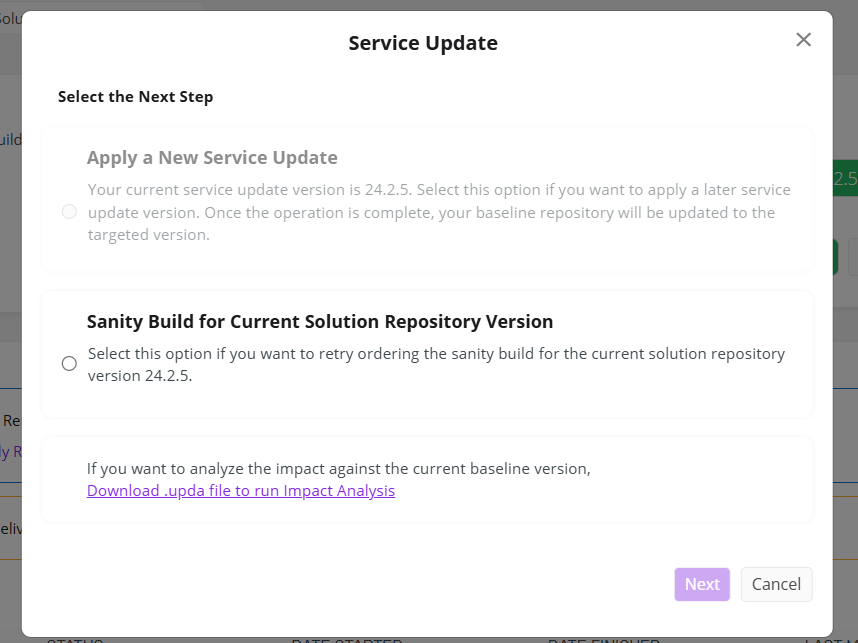Close the Service Update dialog with X
This screenshot has width=858, height=643.
tap(803, 40)
